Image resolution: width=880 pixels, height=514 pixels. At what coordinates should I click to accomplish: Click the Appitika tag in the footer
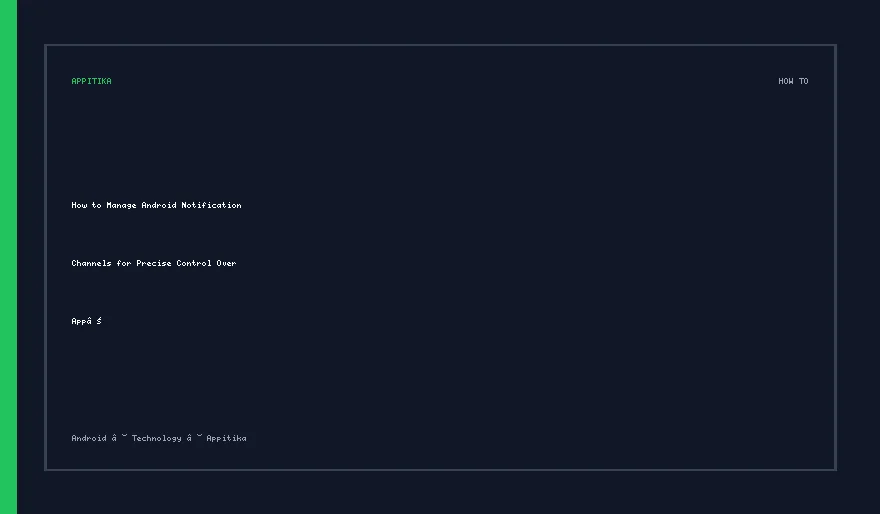coord(226,438)
